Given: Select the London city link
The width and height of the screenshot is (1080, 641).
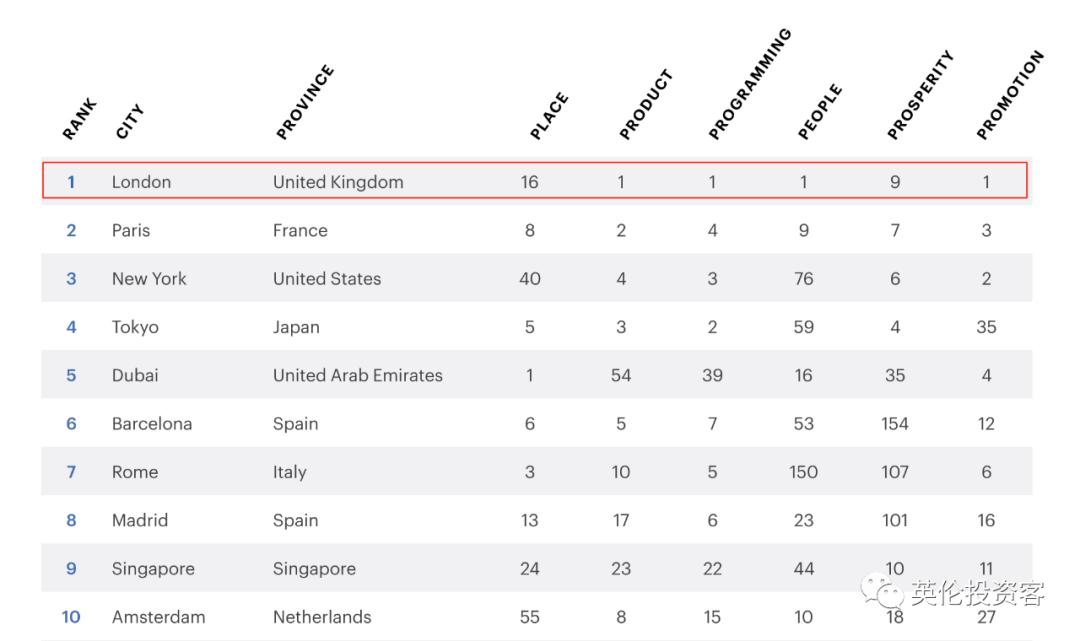Looking at the screenshot, I should (x=141, y=182).
